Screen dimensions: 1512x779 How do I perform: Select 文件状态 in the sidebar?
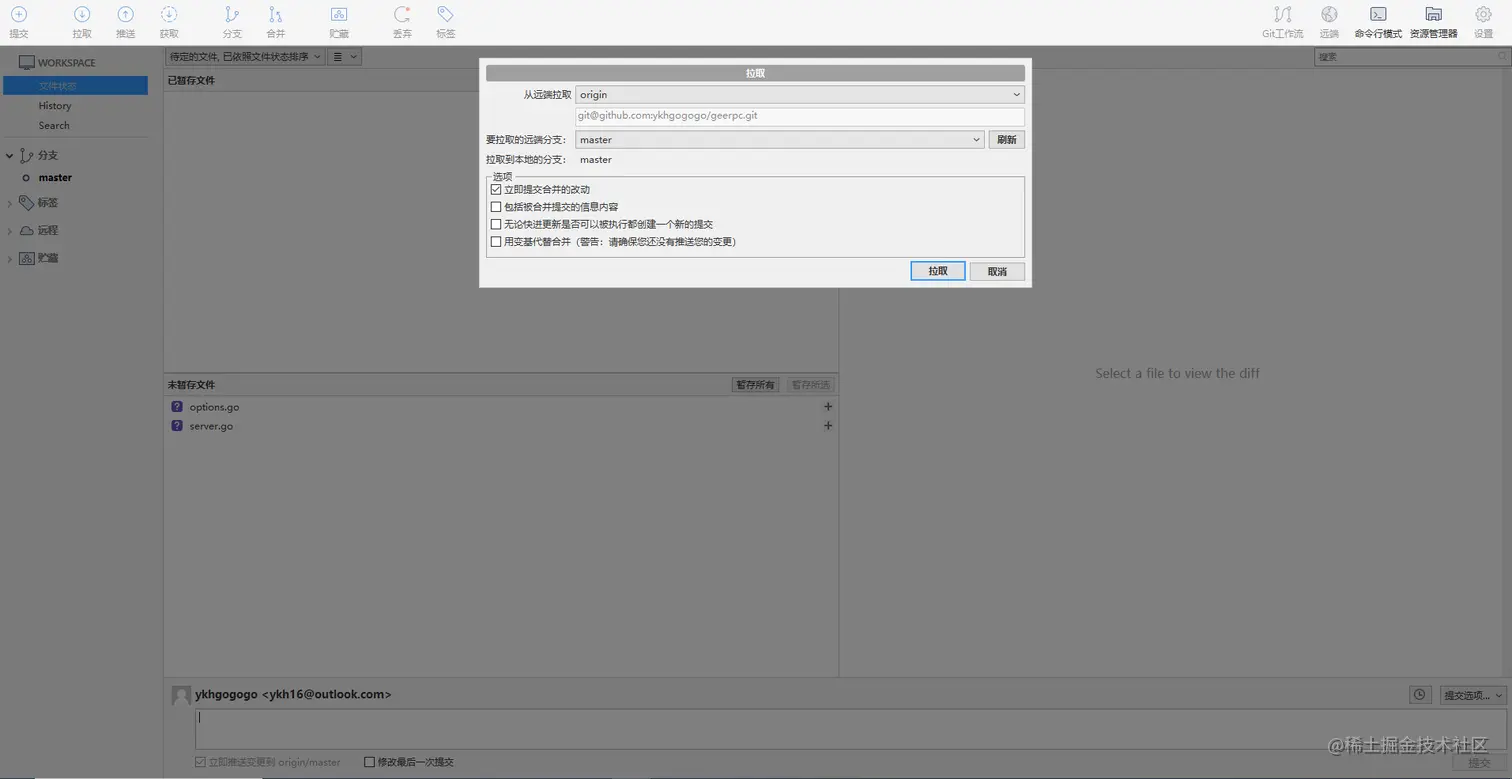point(75,86)
